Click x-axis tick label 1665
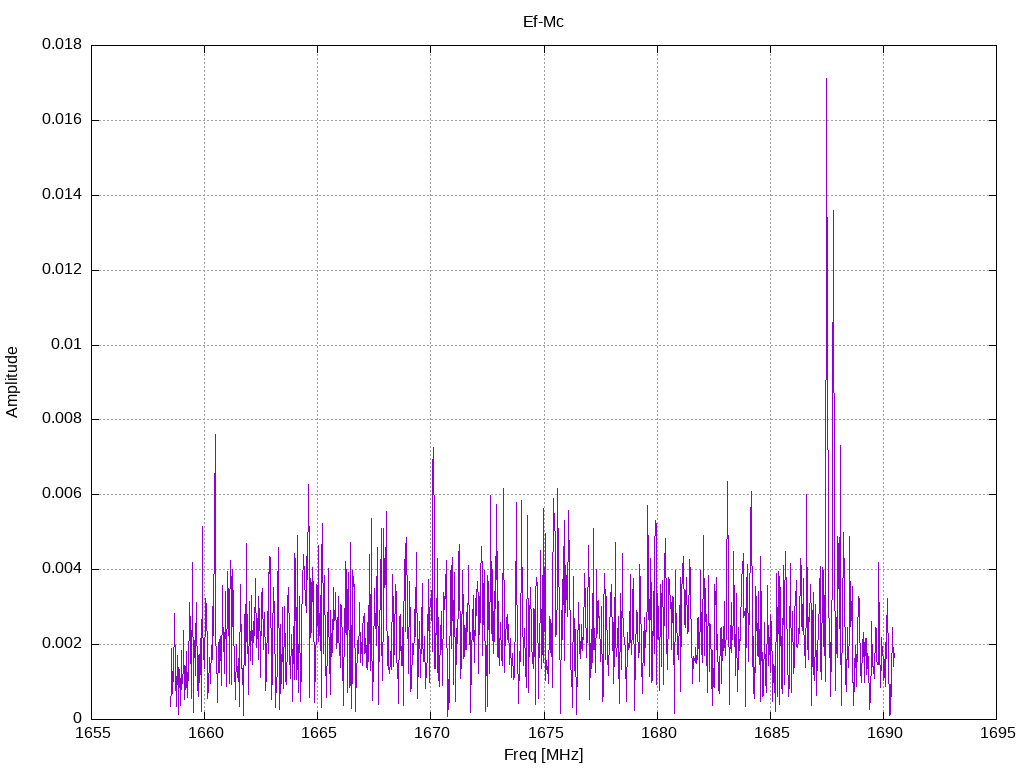Viewport: 1024px width, 768px height. 318,733
